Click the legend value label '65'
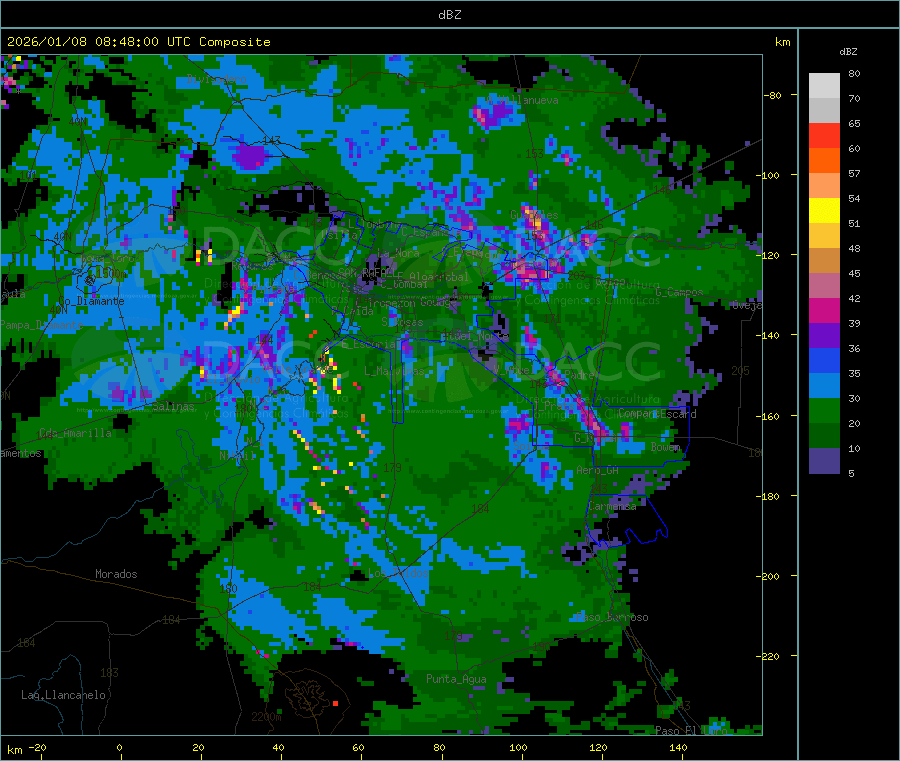This screenshot has height=761, width=900. (854, 123)
